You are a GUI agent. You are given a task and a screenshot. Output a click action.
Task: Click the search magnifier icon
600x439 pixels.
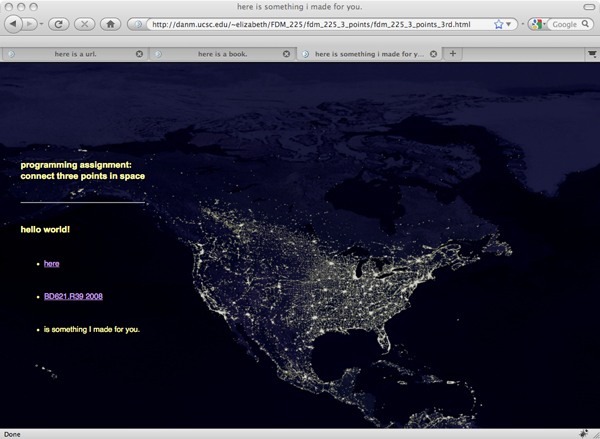point(585,24)
